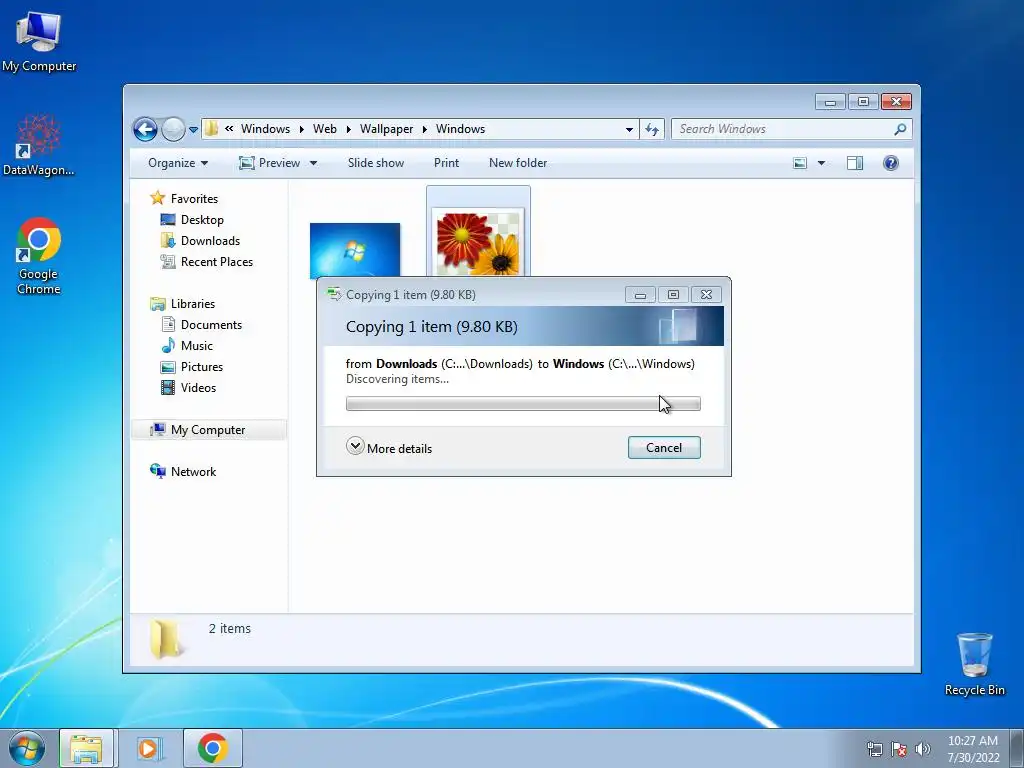
Task: Open the Windows Start button
Action: (x=27, y=748)
